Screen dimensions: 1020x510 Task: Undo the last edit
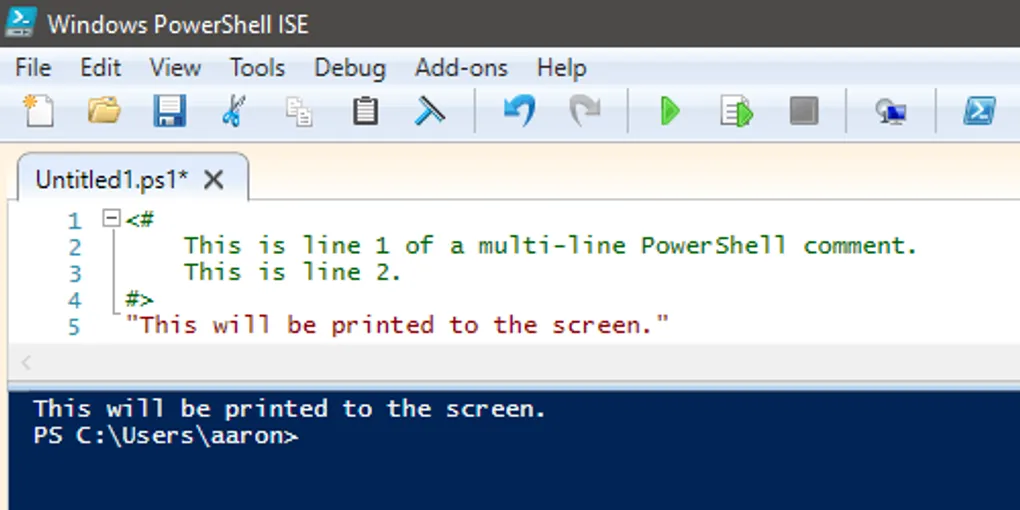(518, 110)
